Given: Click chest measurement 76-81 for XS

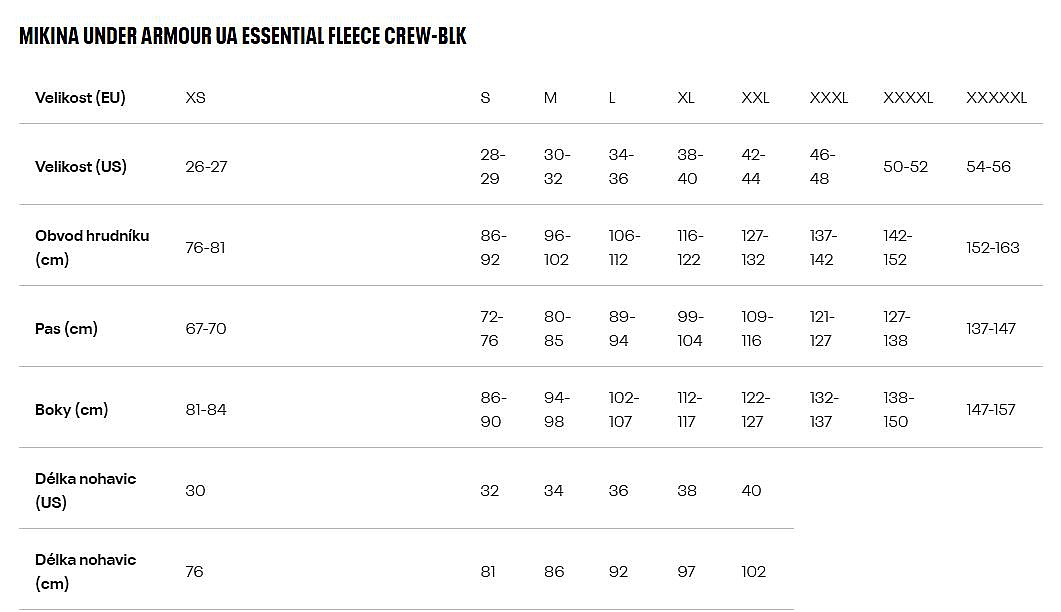Looking at the screenshot, I should (x=205, y=248).
